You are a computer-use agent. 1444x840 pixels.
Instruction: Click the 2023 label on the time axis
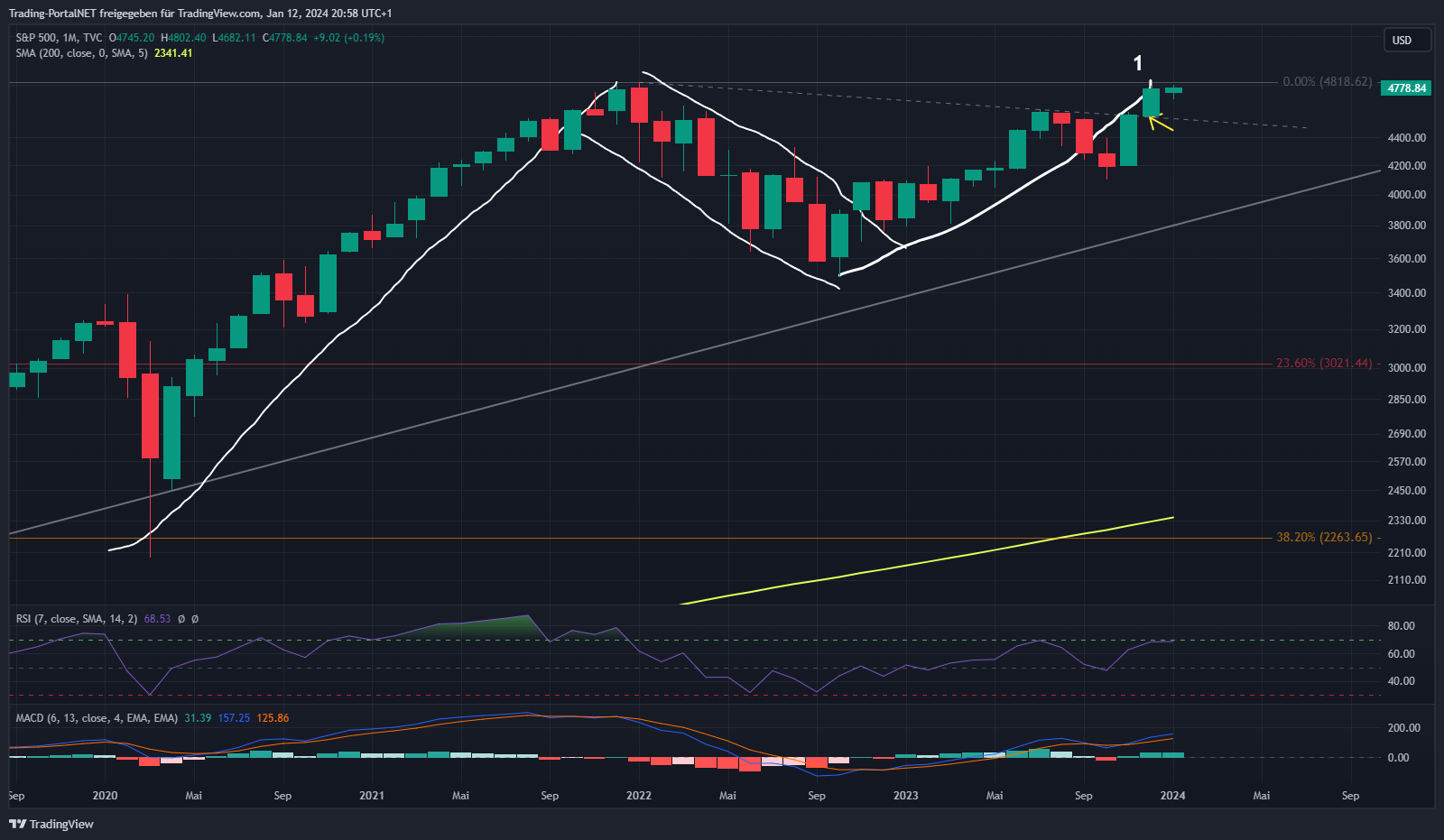(x=905, y=796)
